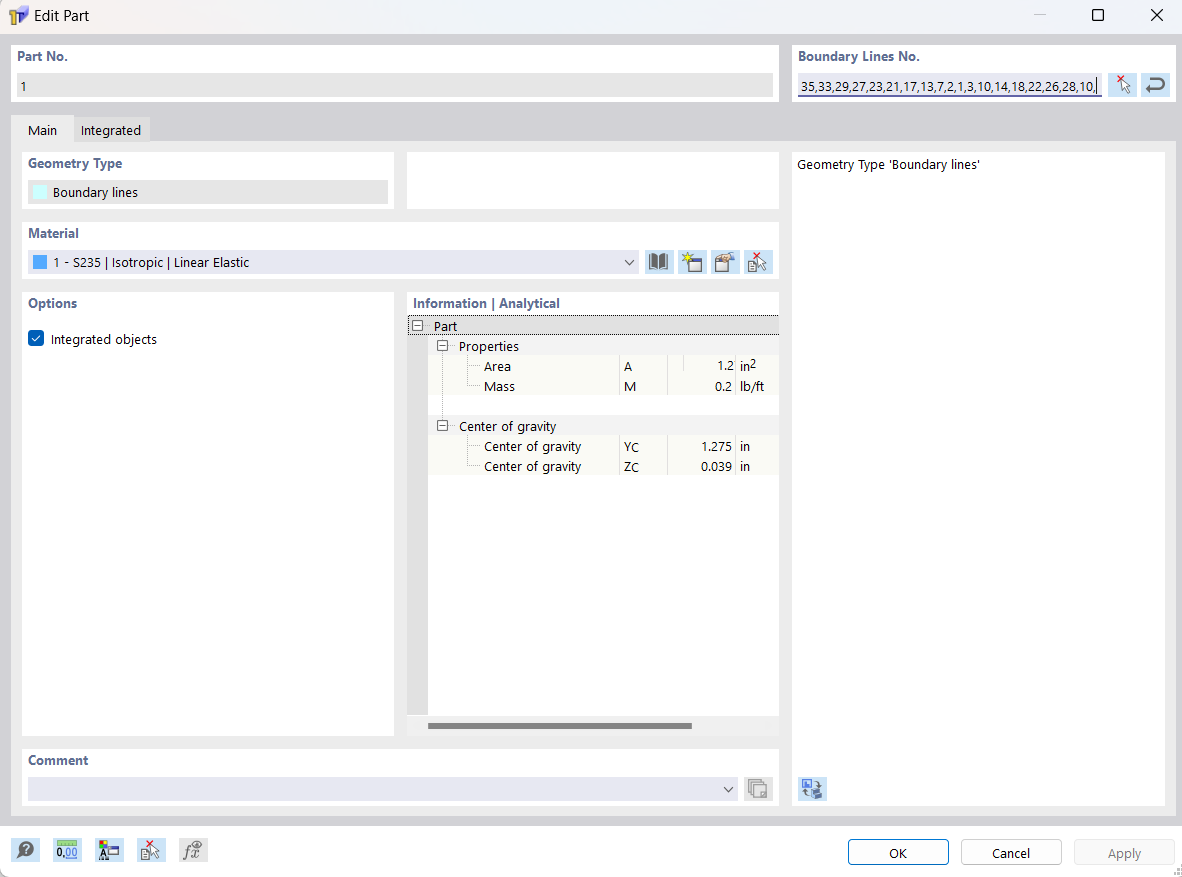1182x877 pixels.
Task: Clear the boundary lines selection
Action: pyautogui.click(x=1121, y=85)
